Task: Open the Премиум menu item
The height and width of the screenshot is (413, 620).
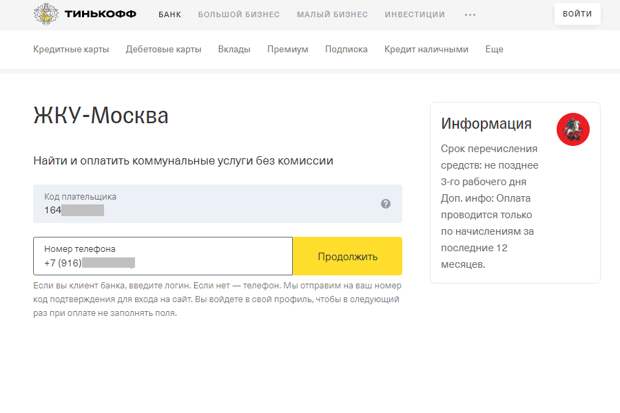Action: [288, 49]
